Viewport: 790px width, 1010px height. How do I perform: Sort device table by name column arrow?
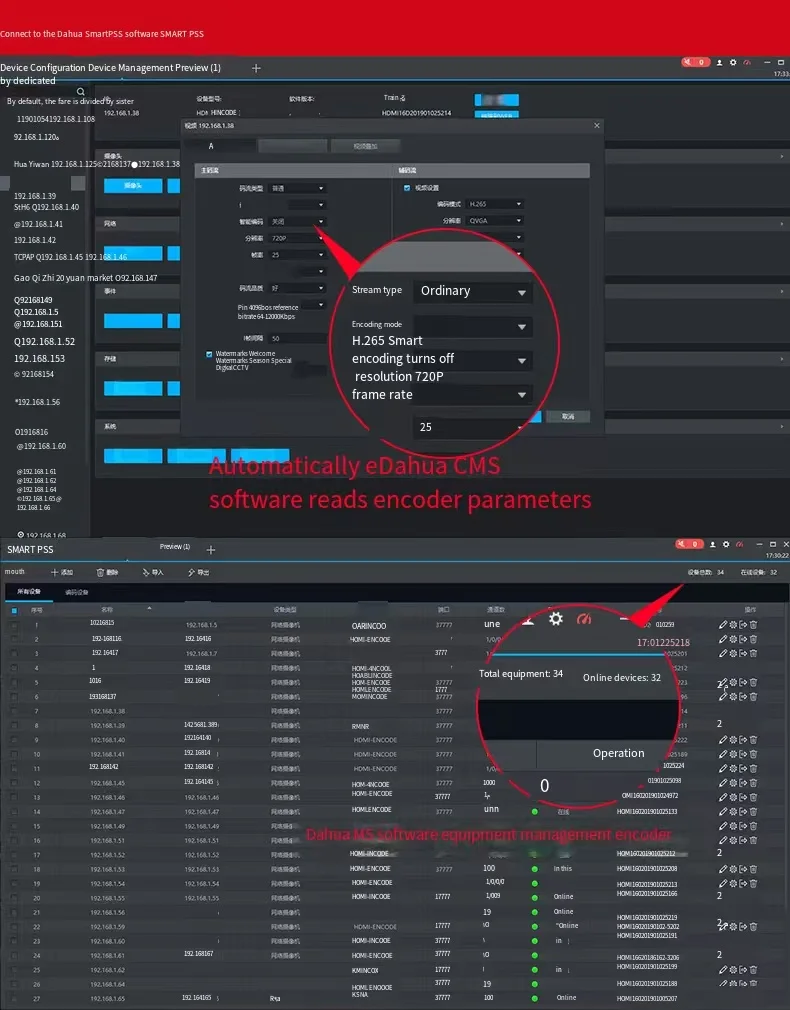pos(149,608)
